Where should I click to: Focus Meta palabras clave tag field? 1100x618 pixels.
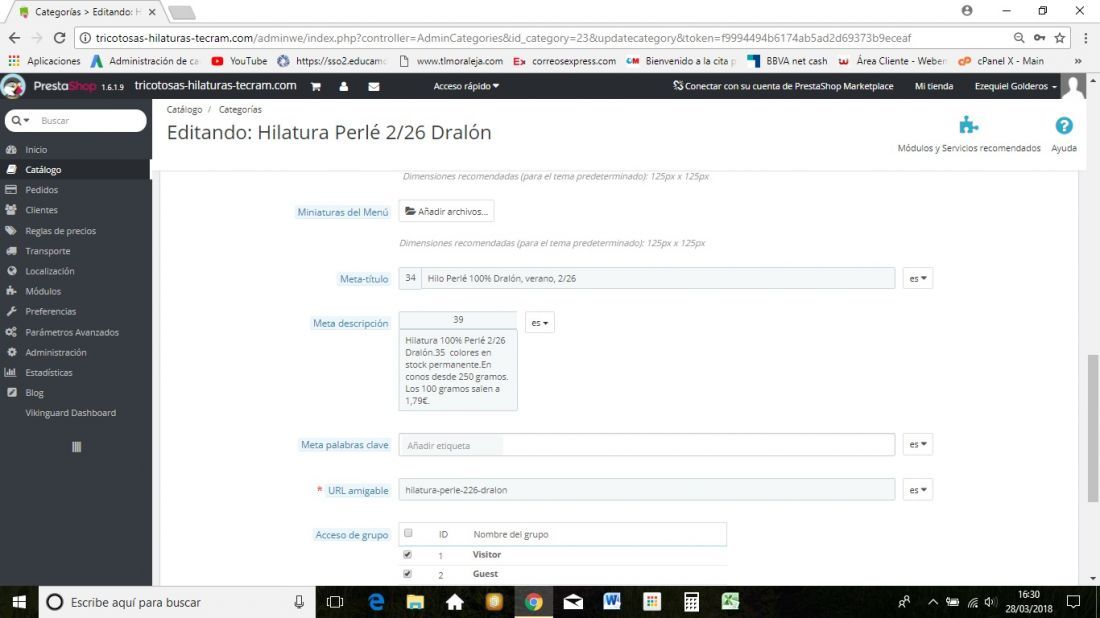pos(647,445)
